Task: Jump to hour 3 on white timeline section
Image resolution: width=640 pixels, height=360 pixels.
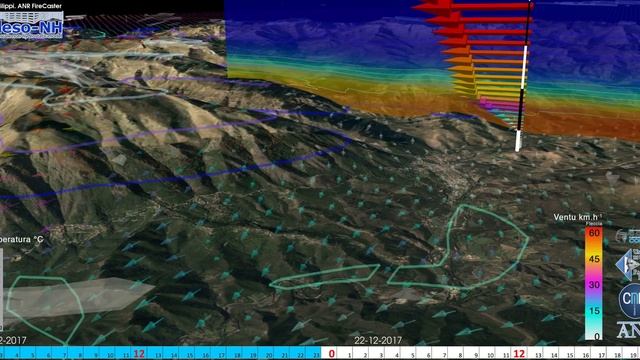Action: tap(381, 356)
